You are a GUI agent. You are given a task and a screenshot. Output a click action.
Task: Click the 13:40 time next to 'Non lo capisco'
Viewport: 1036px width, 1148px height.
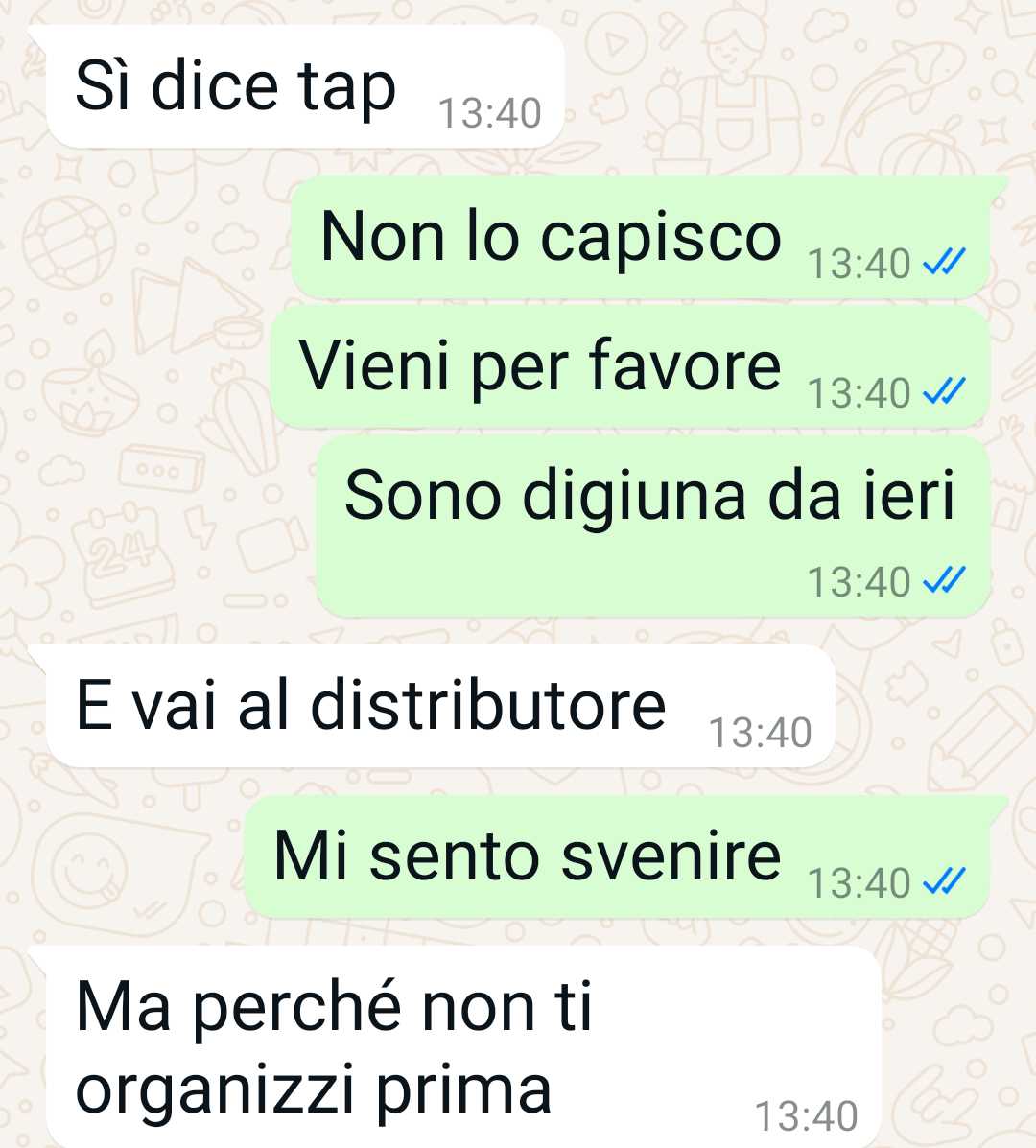coord(859,264)
